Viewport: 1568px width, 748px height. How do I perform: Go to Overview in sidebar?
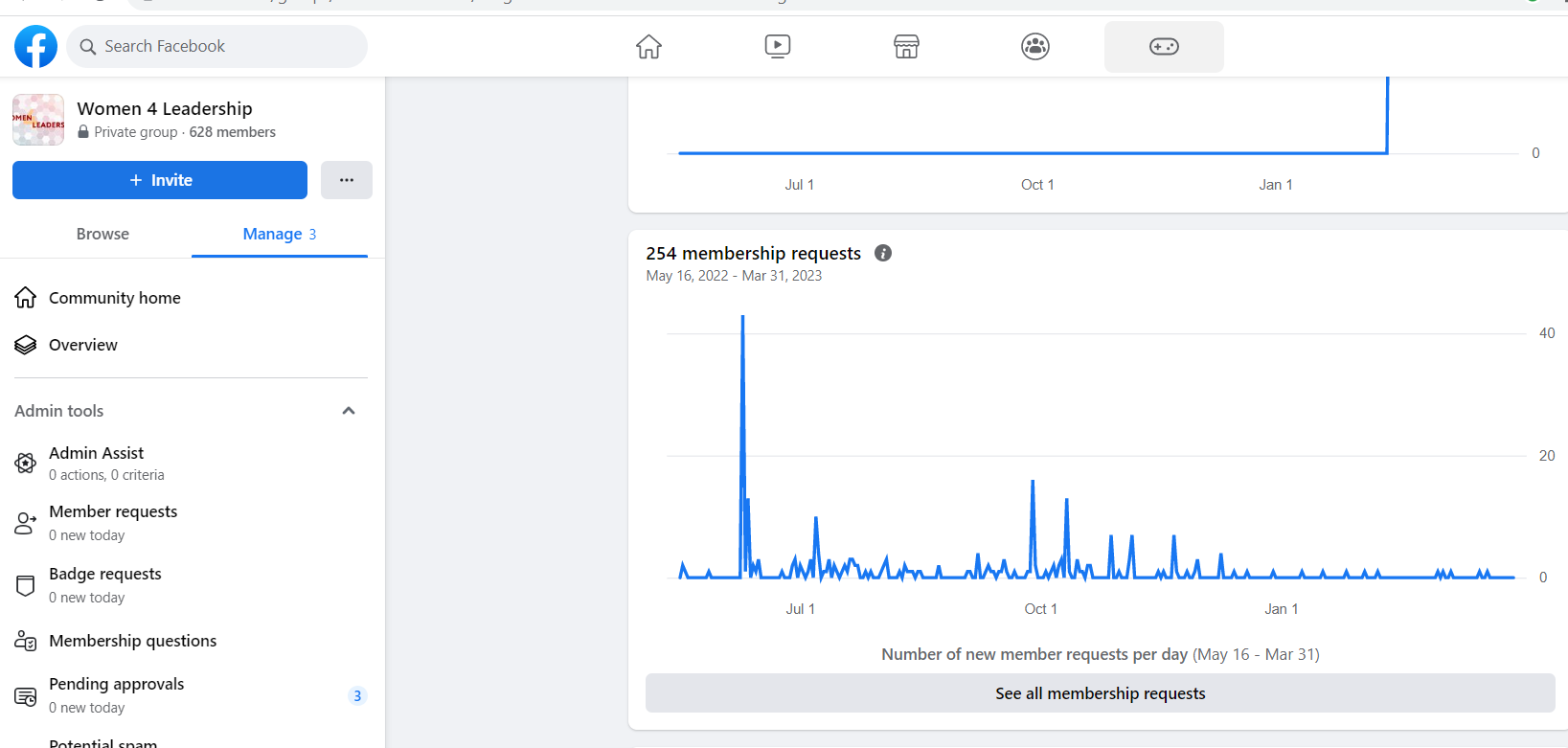pos(82,345)
